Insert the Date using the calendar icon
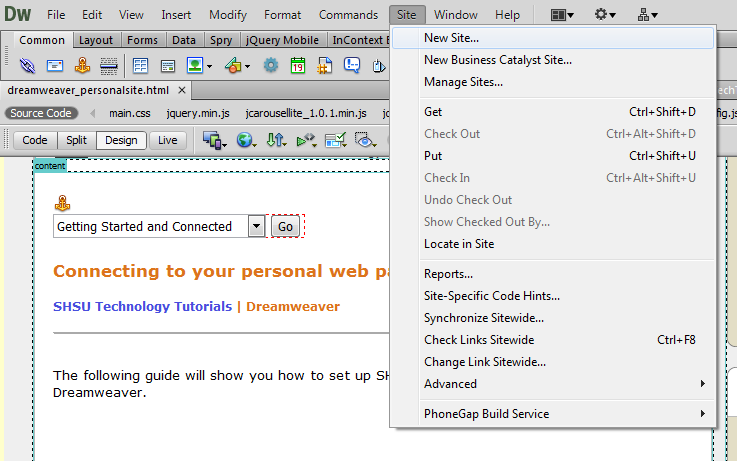737x461 pixels. tap(298, 65)
